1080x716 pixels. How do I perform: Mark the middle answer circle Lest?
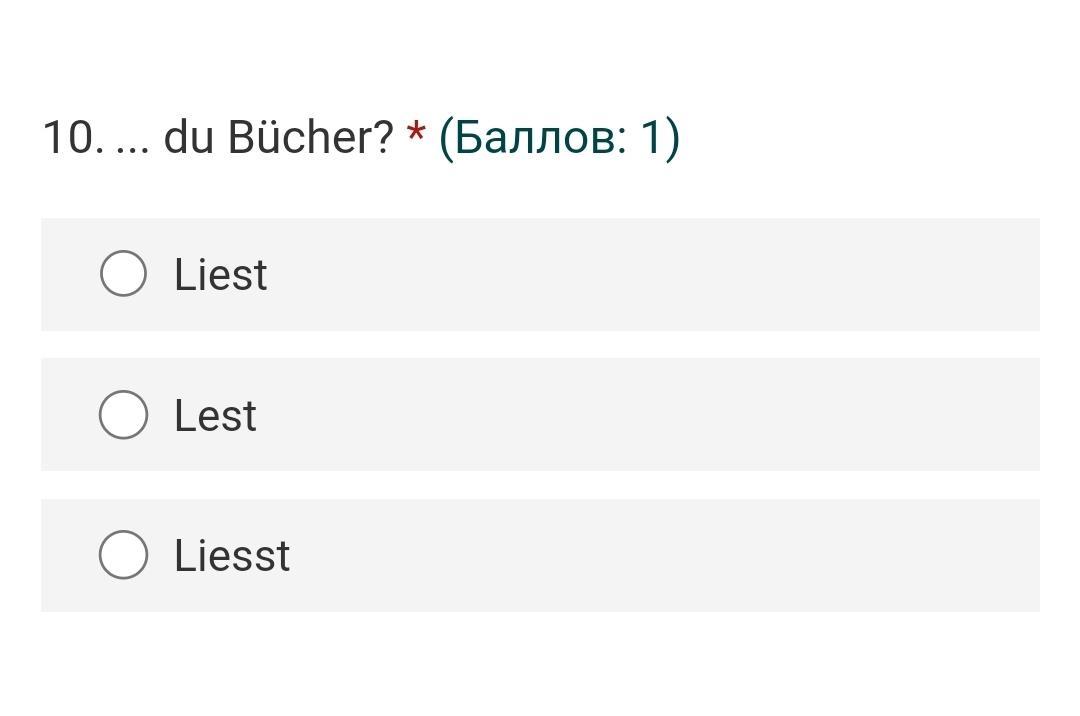click(x=123, y=414)
